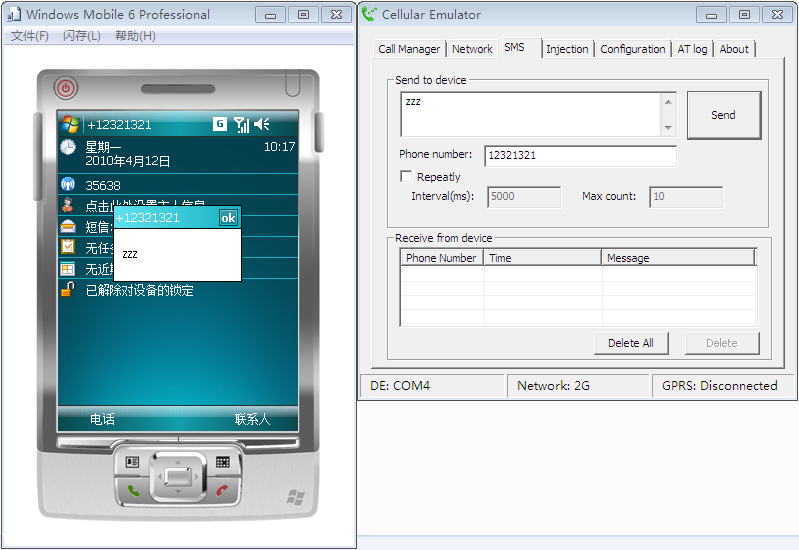
Task: Click the disabled Delete button
Action: point(722,343)
